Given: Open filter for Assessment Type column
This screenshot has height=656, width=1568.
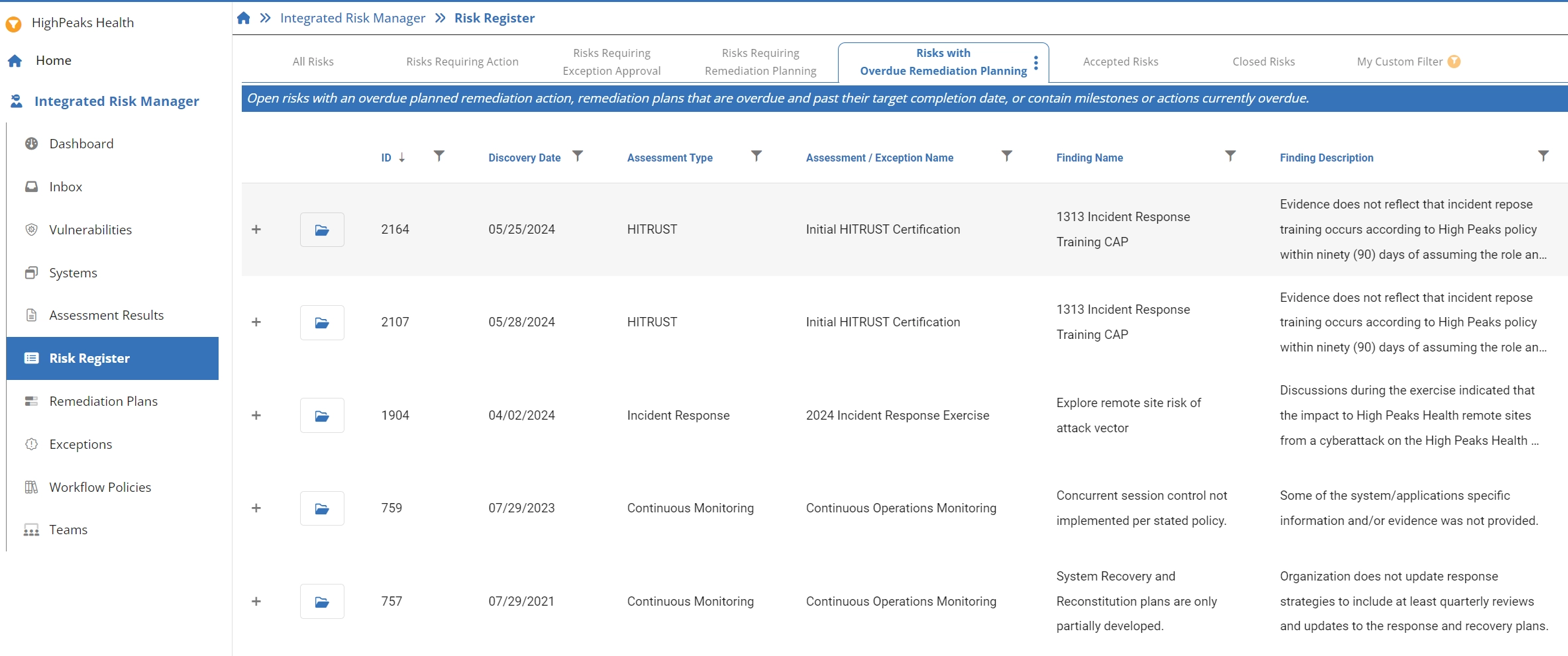Looking at the screenshot, I should [x=757, y=156].
